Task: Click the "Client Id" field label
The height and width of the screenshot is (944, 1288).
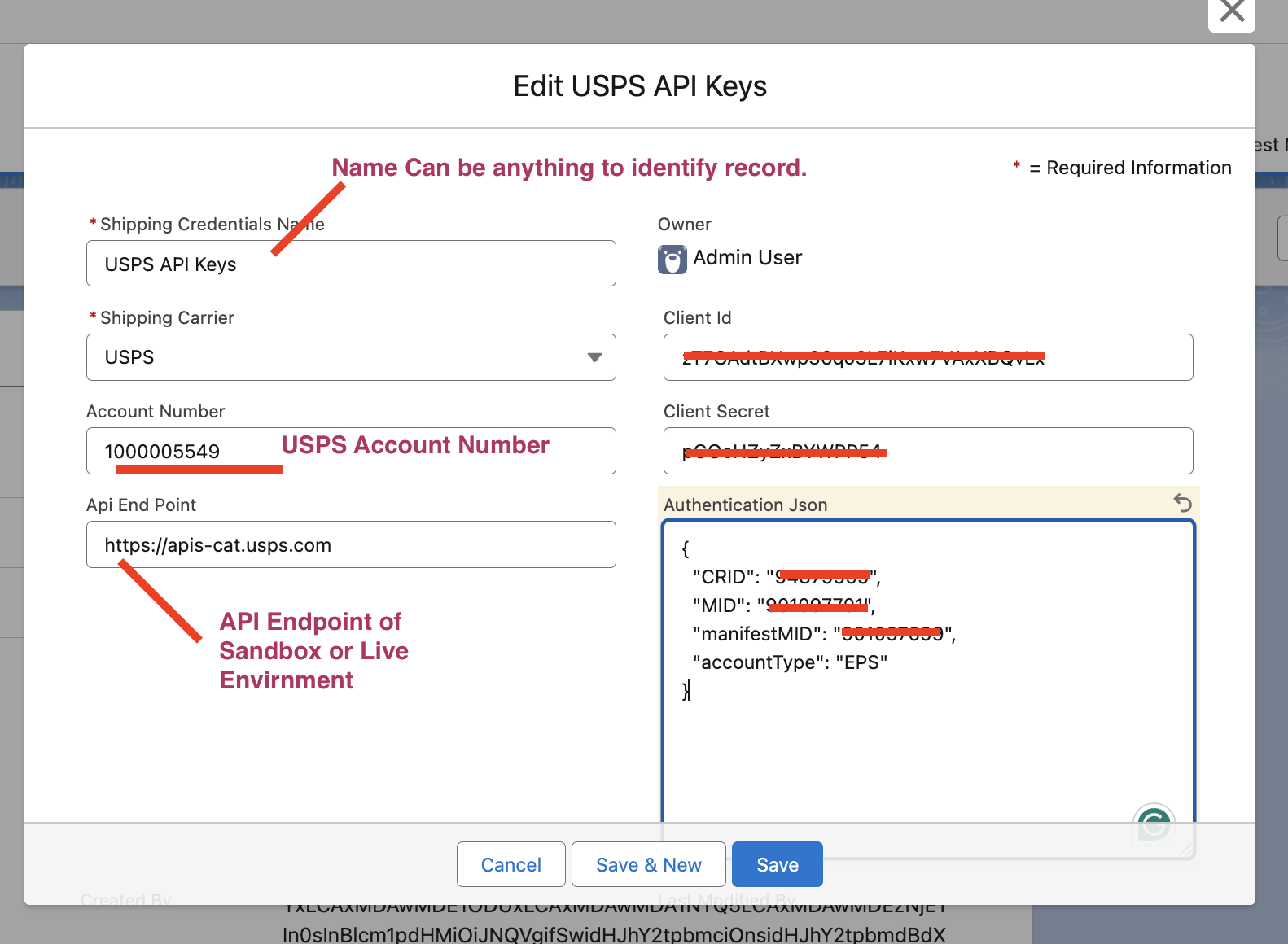Action: [x=698, y=318]
